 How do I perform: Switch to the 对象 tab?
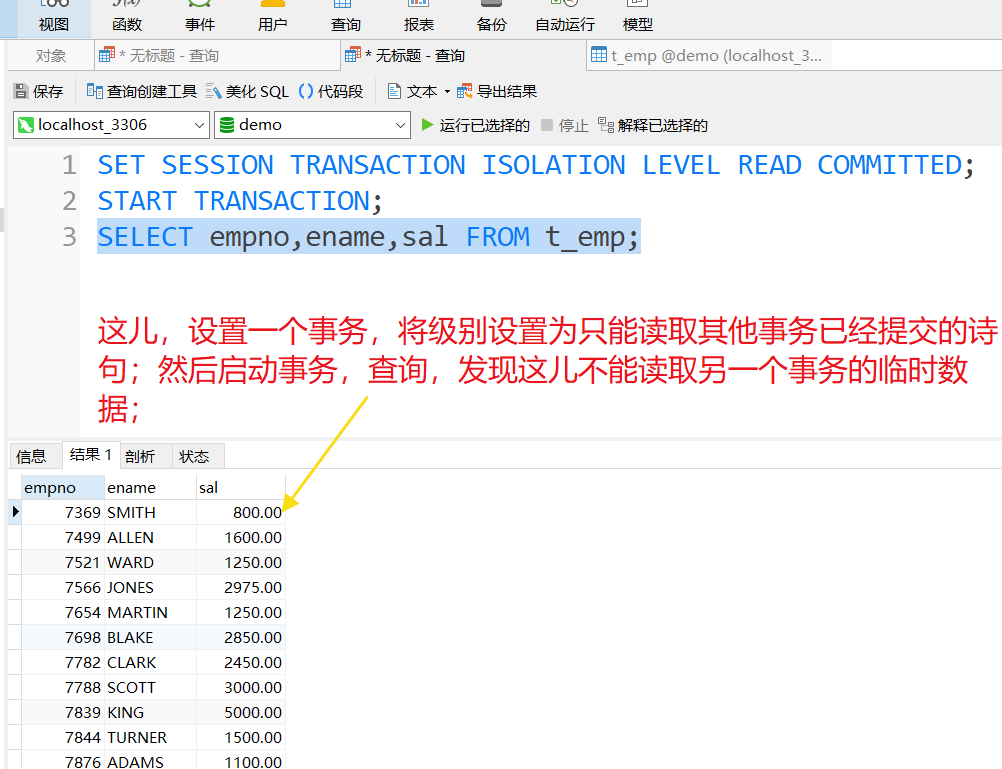(x=50, y=56)
